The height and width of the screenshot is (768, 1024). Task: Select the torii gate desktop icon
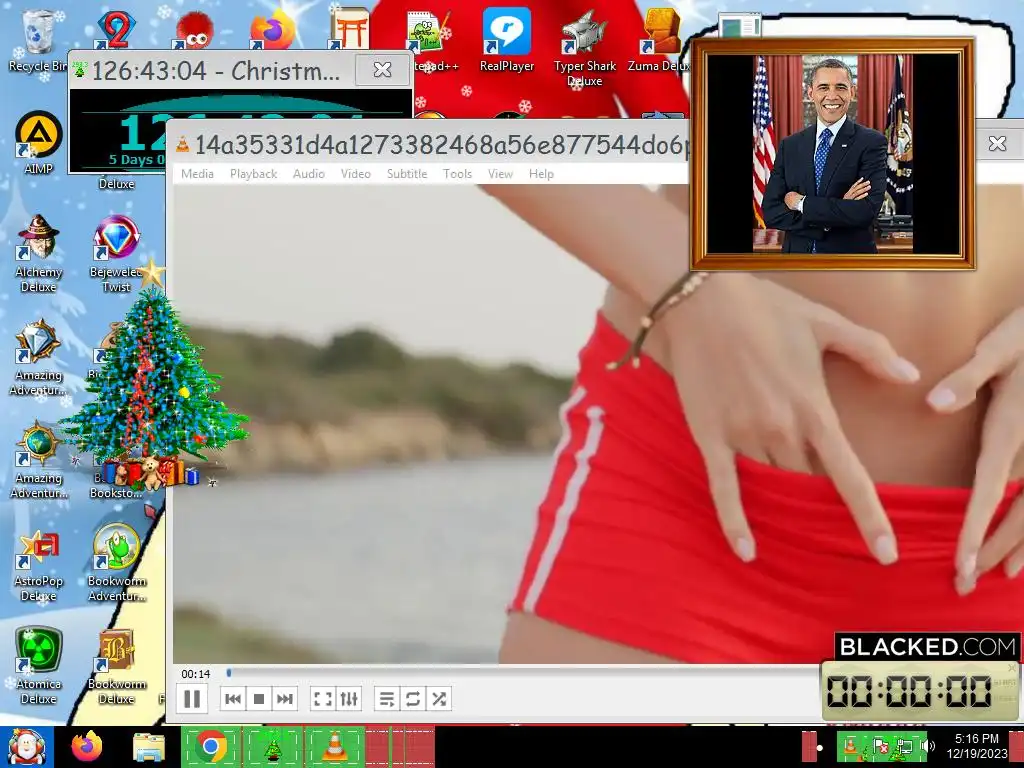(349, 29)
